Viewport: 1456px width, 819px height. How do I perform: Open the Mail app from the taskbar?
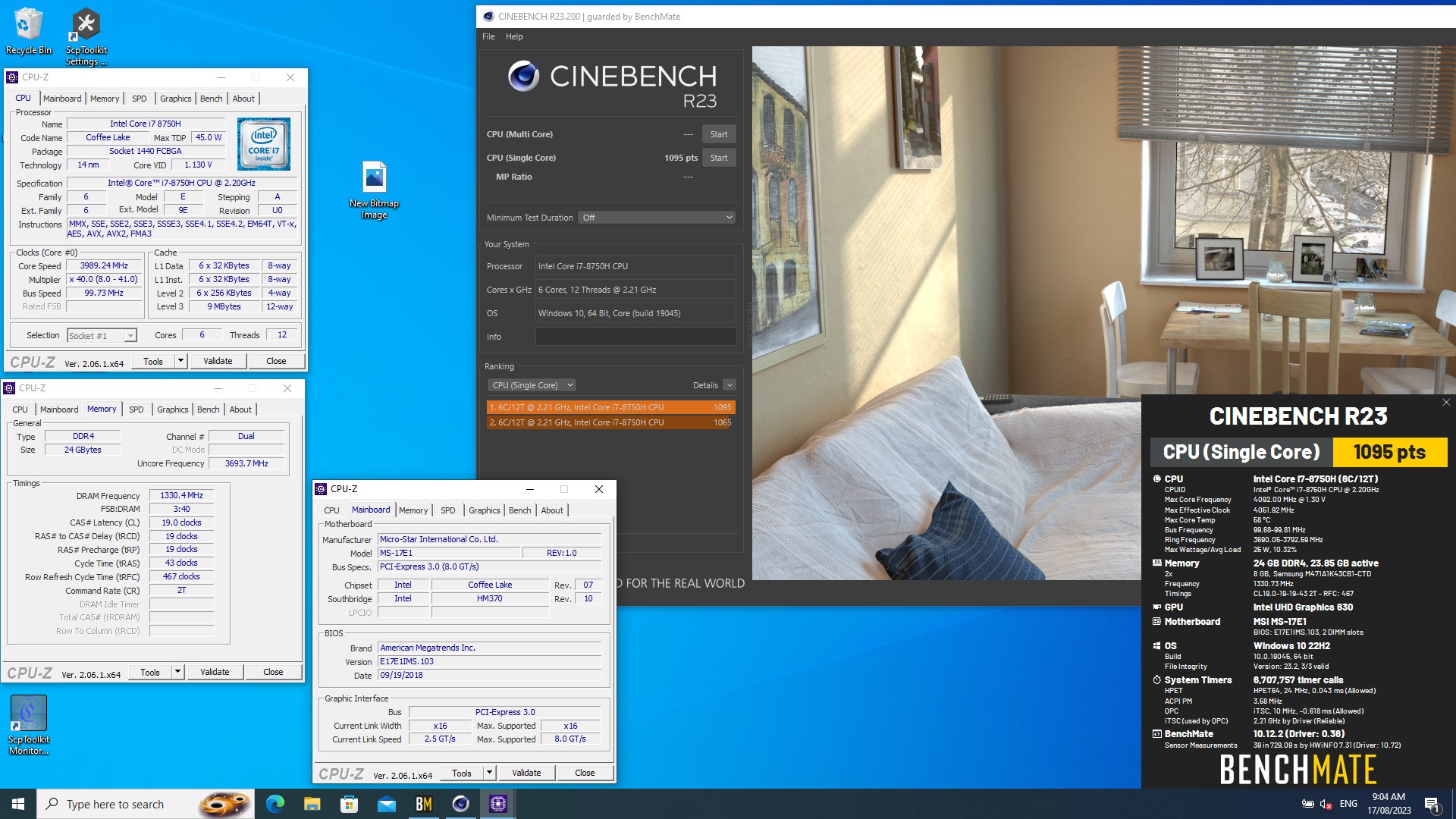click(x=387, y=804)
